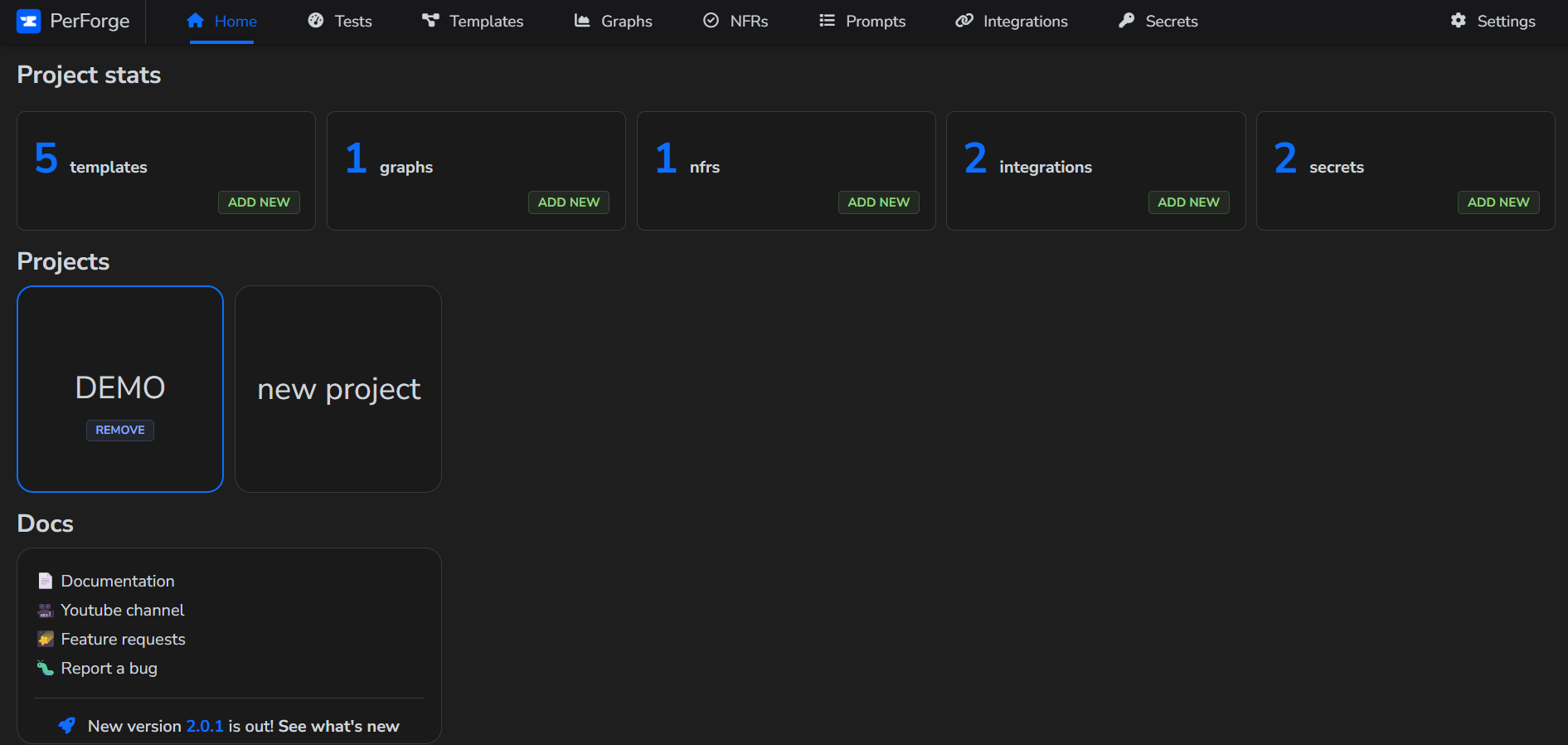Add a new graph
Viewport: 1568px width, 745px height.
pos(569,202)
